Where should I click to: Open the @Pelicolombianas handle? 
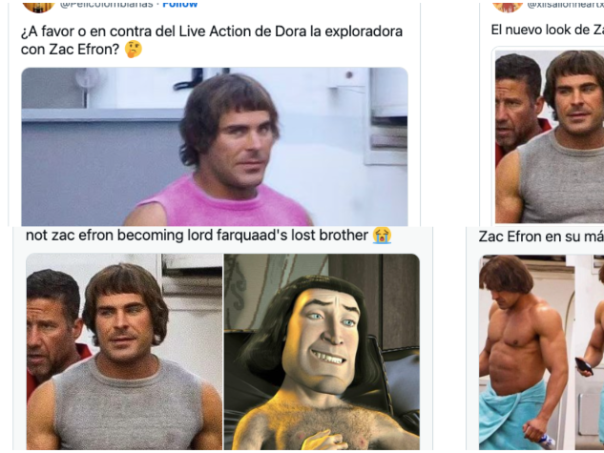(x=107, y=5)
